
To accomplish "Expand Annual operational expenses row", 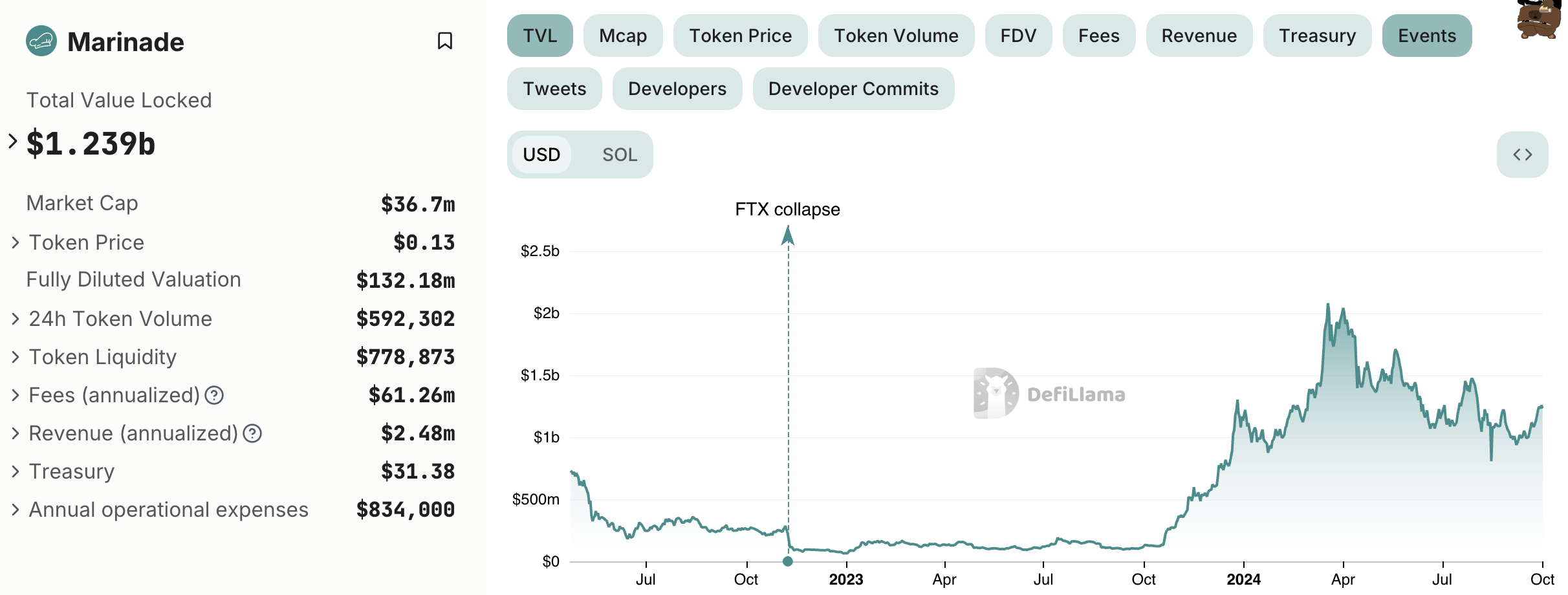I will [16, 510].
